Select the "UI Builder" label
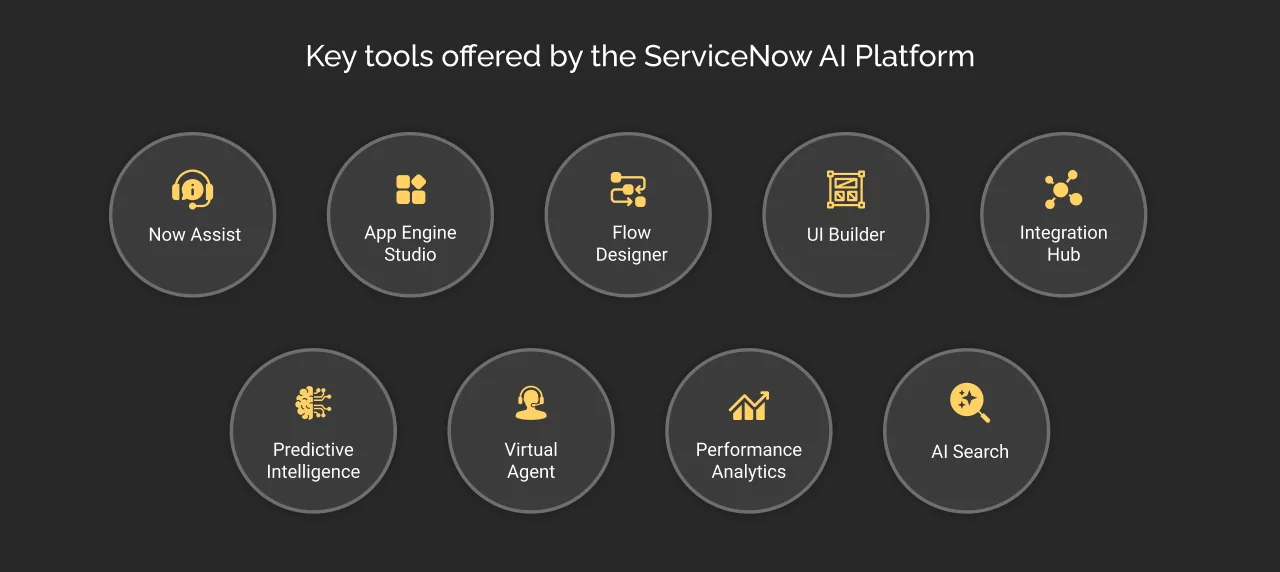The height and width of the screenshot is (572, 1280). click(846, 235)
